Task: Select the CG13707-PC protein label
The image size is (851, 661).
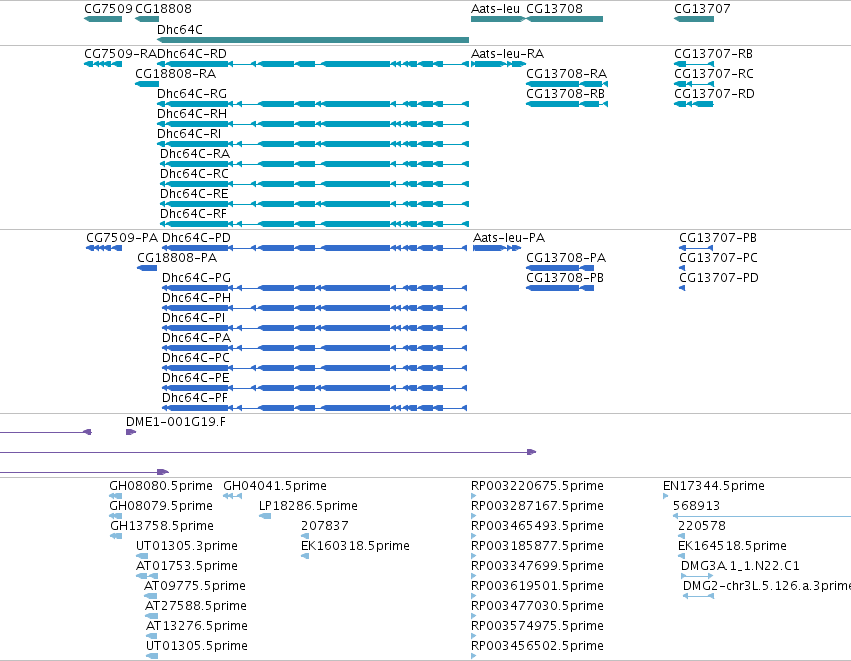Action: (719, 258)
